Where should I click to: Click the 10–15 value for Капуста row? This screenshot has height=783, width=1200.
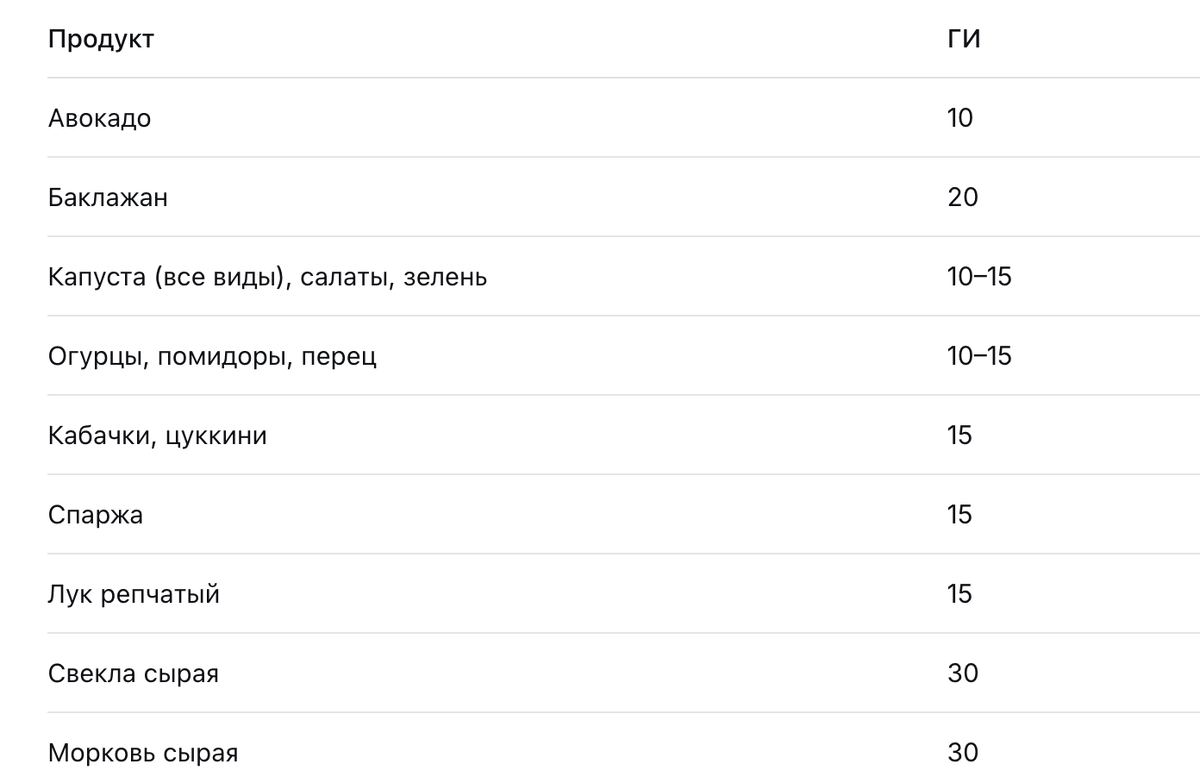(979, 276)
